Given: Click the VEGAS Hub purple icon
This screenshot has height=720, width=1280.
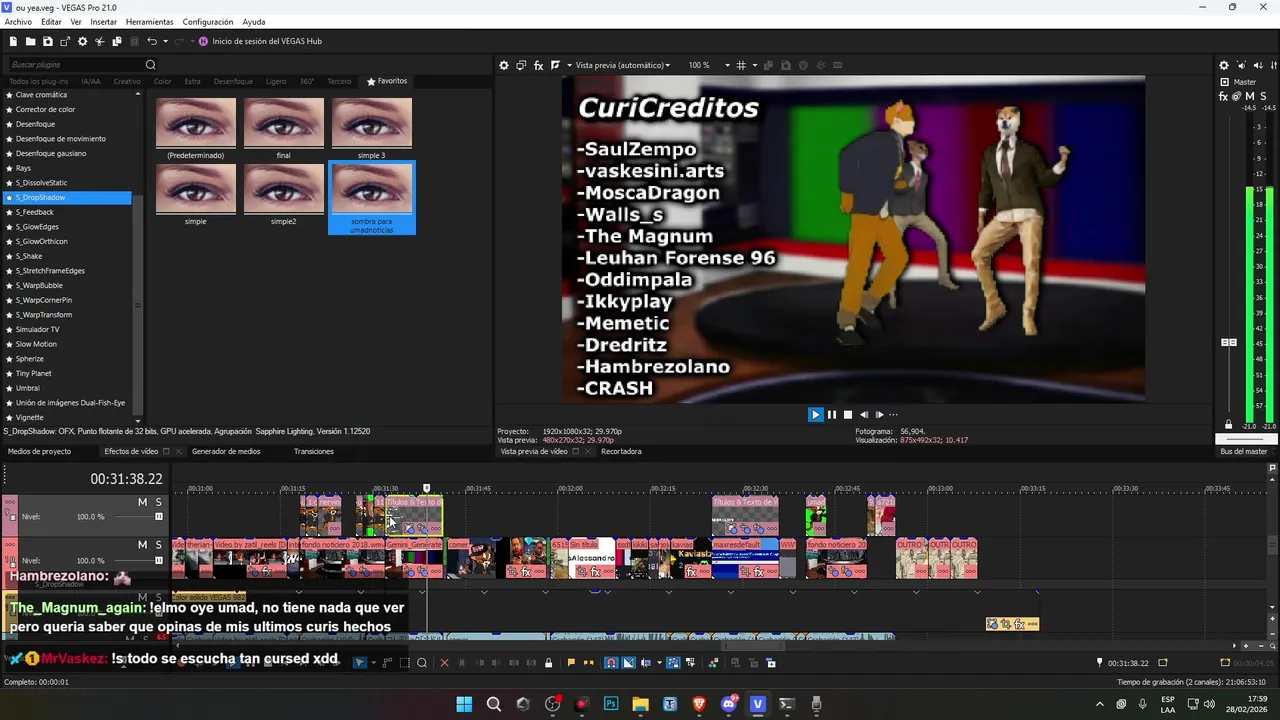Looking at the screenshot, I should [203, 41].
